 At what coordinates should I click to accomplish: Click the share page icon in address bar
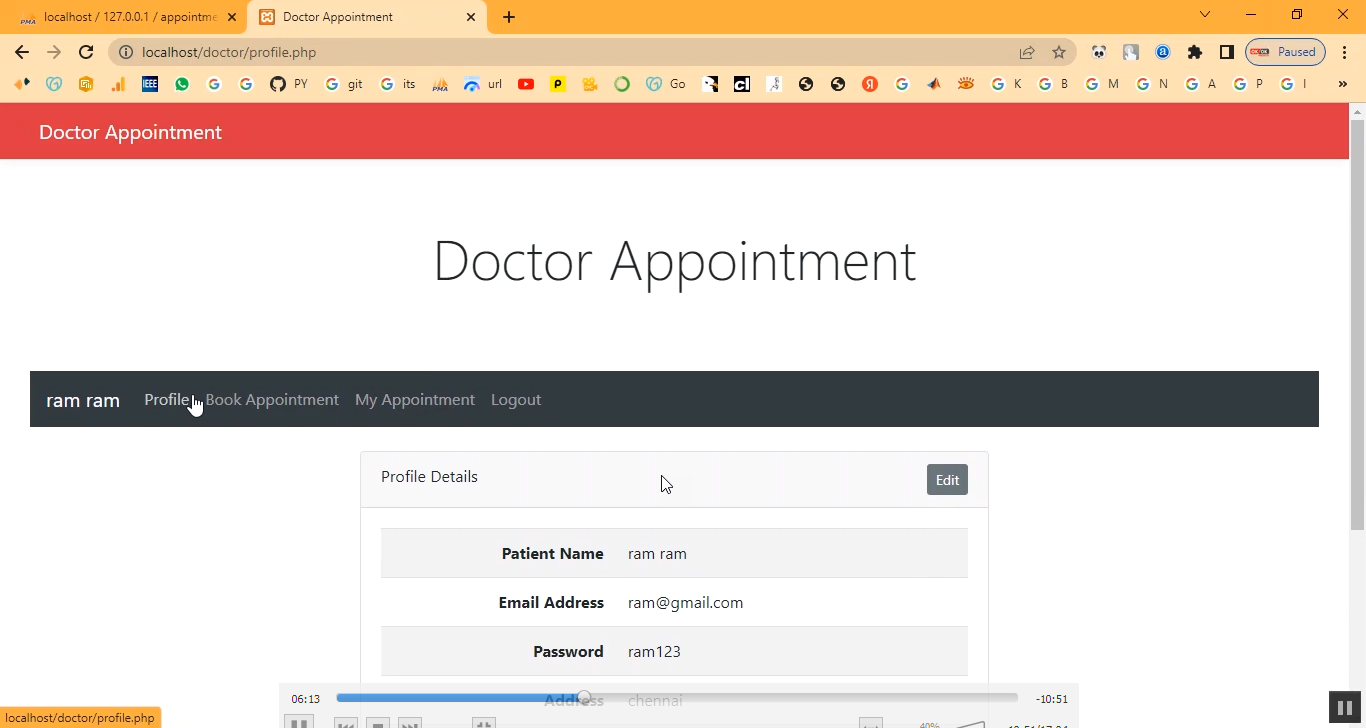coord(1027,52)
